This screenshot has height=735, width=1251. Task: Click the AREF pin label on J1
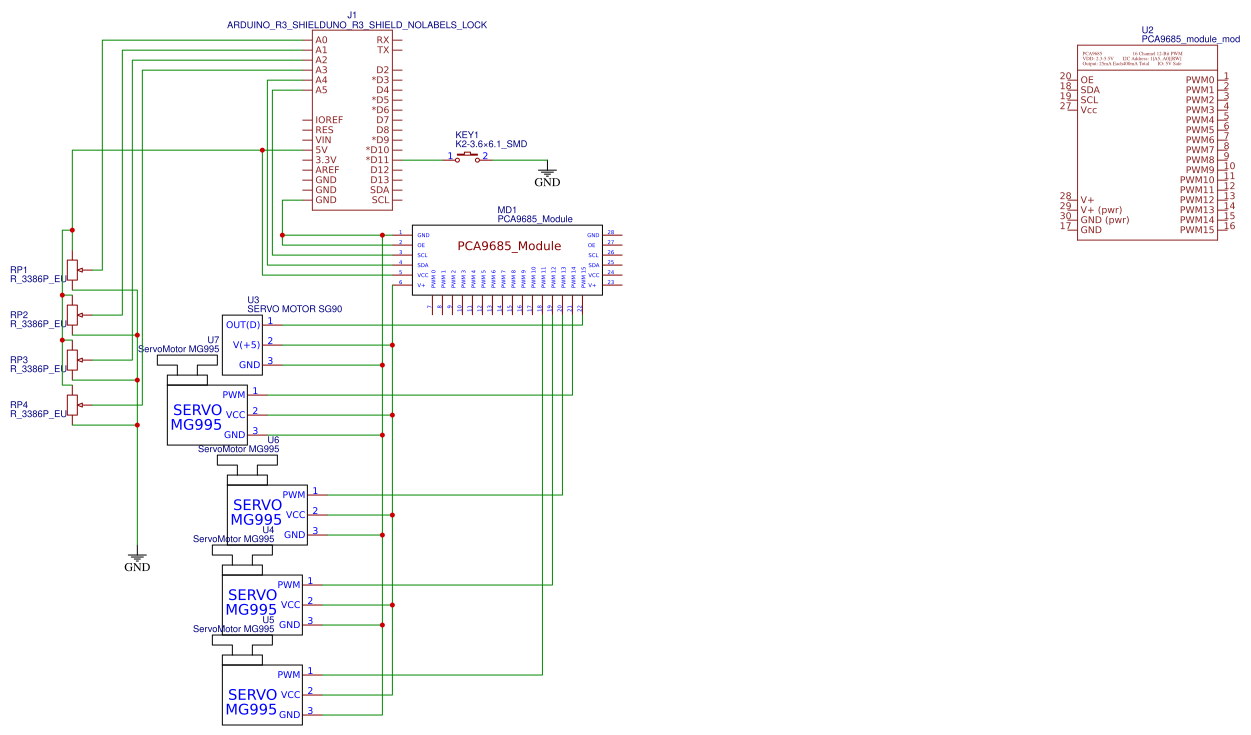point(327,170)
